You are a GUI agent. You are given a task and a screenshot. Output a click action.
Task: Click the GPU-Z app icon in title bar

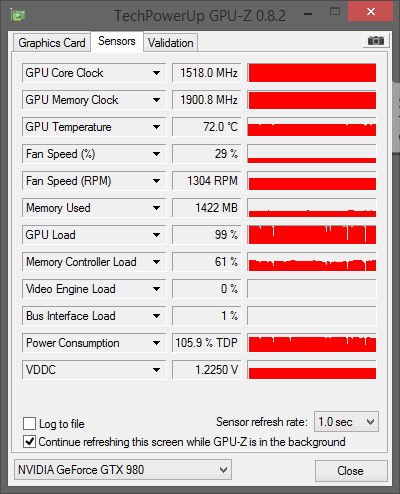(18, 15)
